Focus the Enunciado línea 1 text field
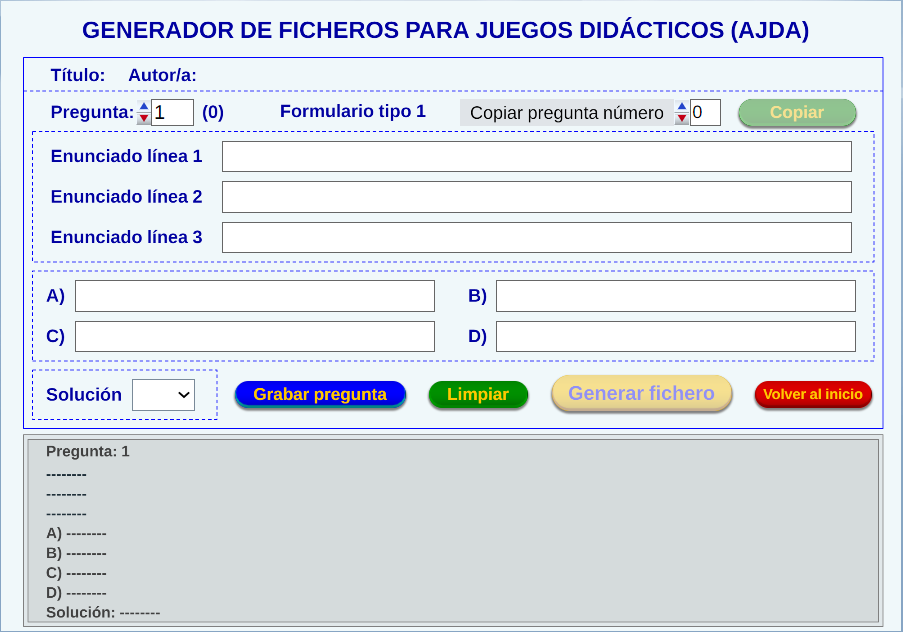This screenshot has height=632, width=903. click(536, 157)
